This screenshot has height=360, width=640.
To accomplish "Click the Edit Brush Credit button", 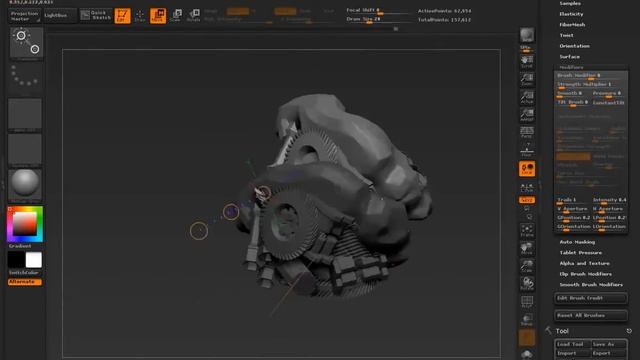I will [x=591, y=298].
